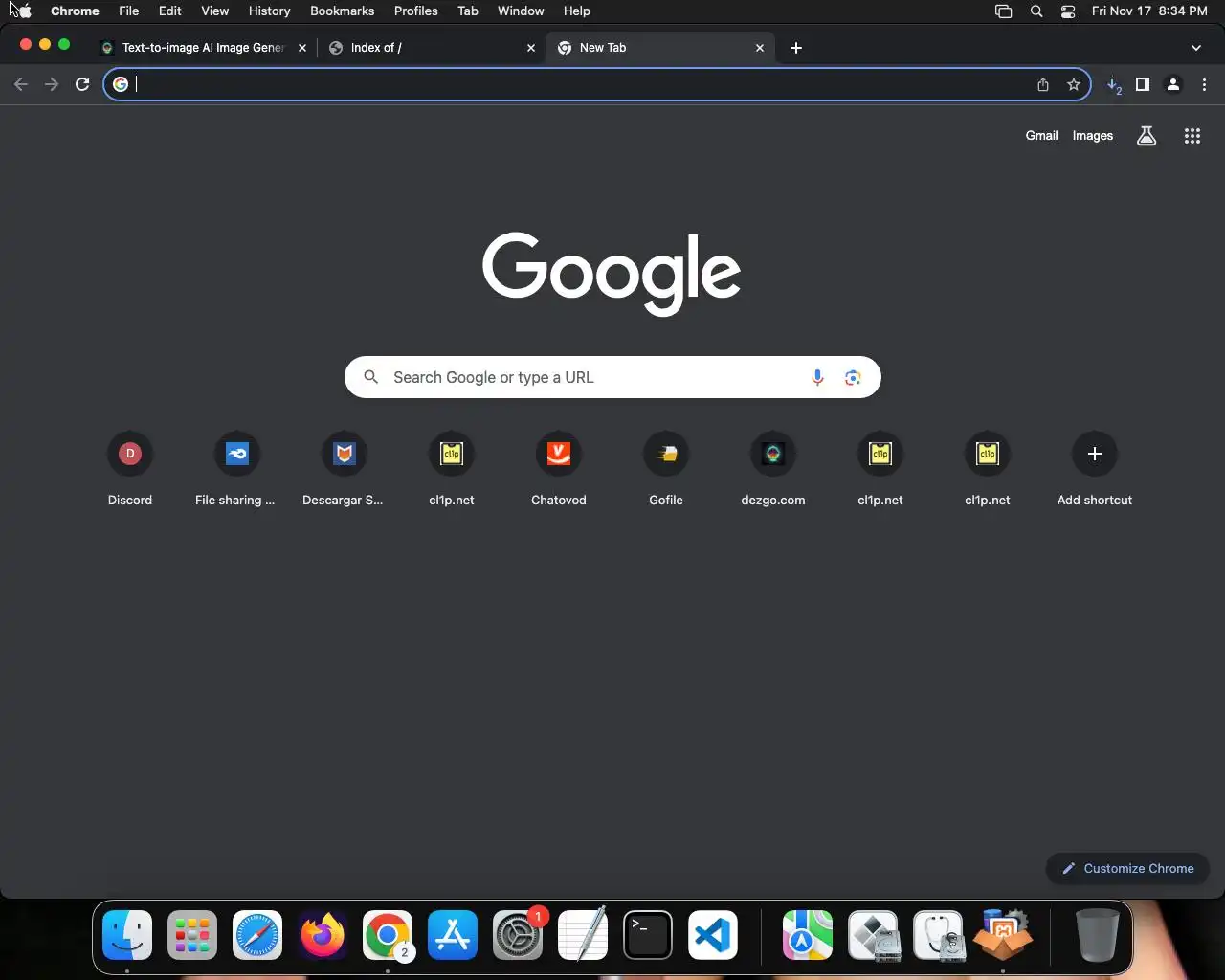Open Launchpad from the Dock
The height and width of the screenshot is (980, 1225).
[192, 935]
